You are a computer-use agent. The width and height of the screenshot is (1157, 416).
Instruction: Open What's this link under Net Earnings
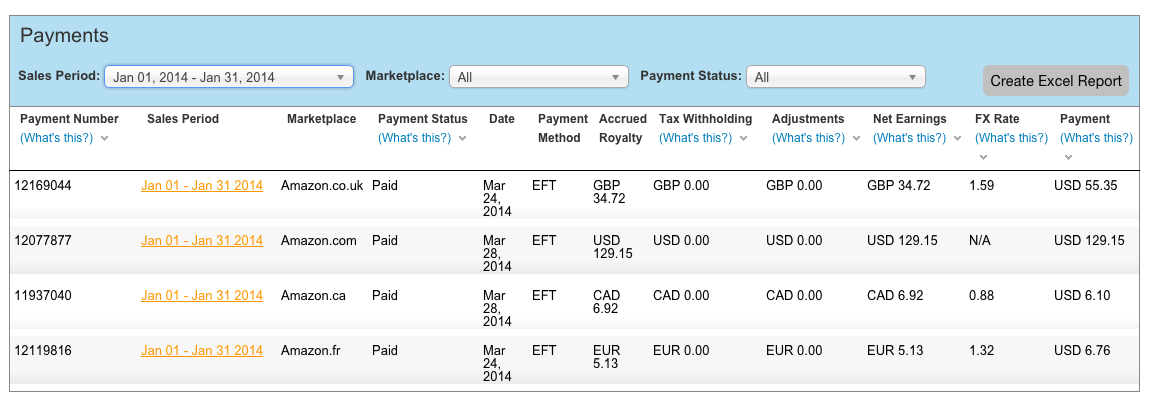pyautogui.click(x=910, y=138)
